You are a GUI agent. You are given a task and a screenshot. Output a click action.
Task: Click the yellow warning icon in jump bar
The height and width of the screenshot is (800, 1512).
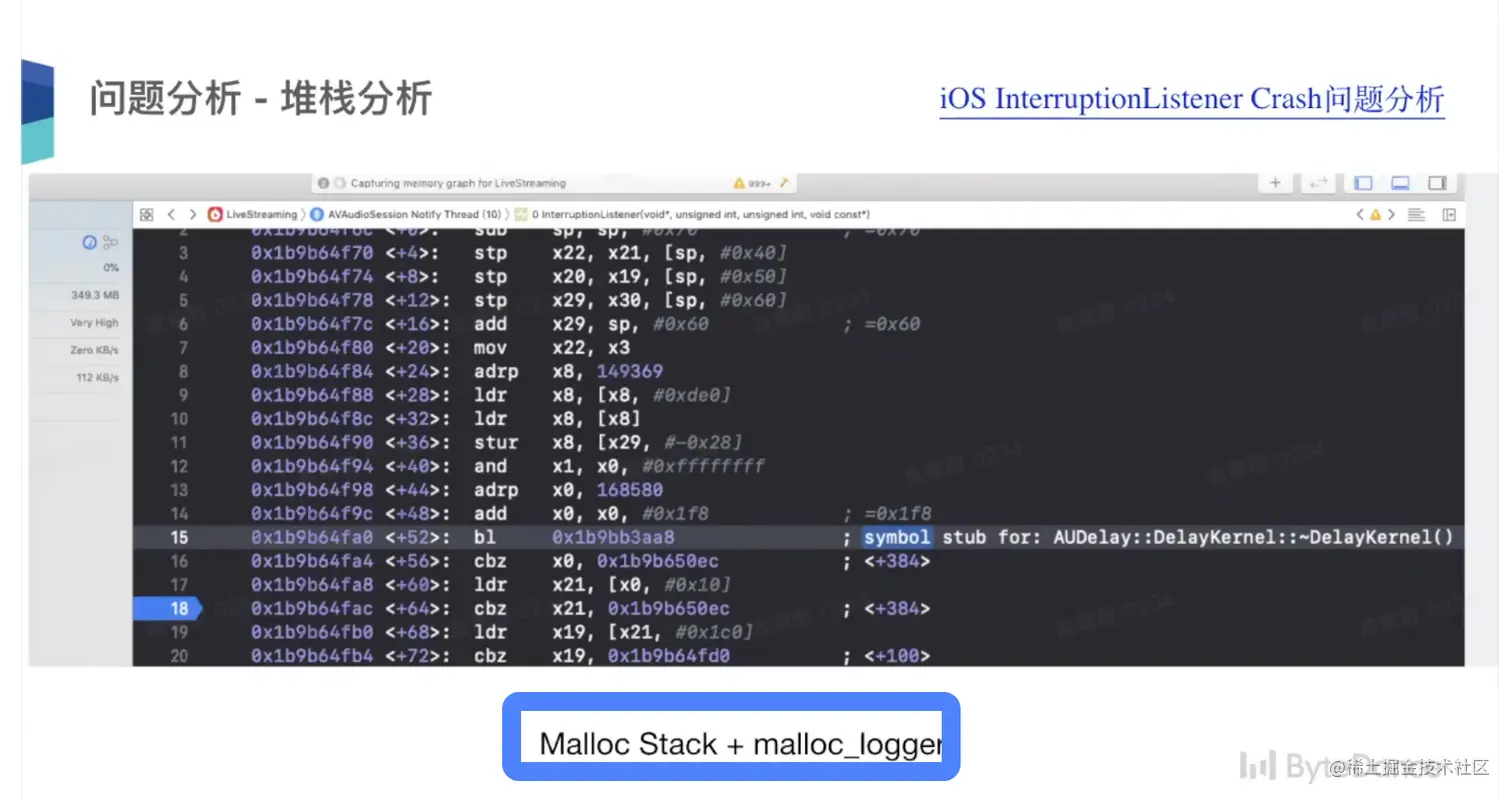1375,214
